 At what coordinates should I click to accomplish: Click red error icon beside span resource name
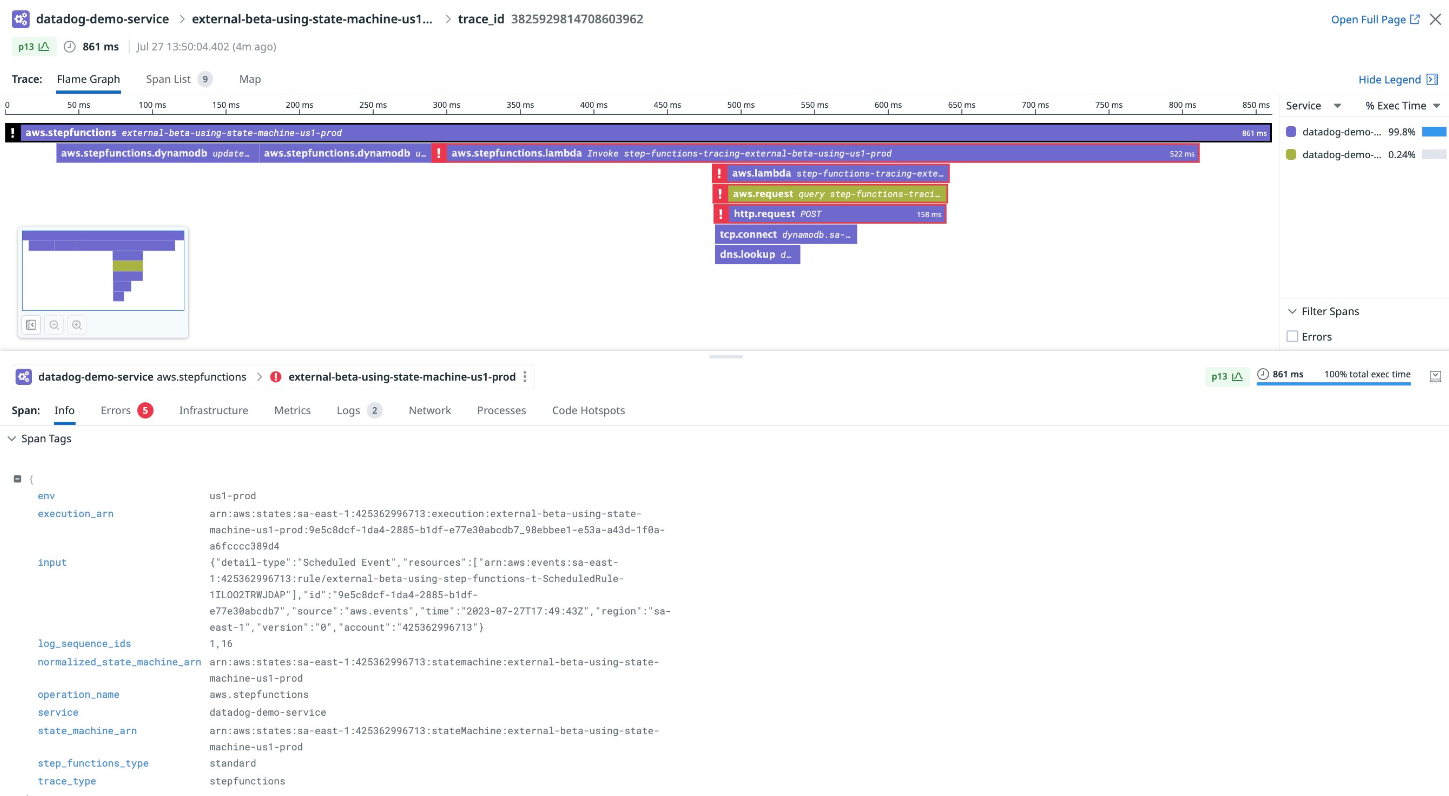[276, 377]
